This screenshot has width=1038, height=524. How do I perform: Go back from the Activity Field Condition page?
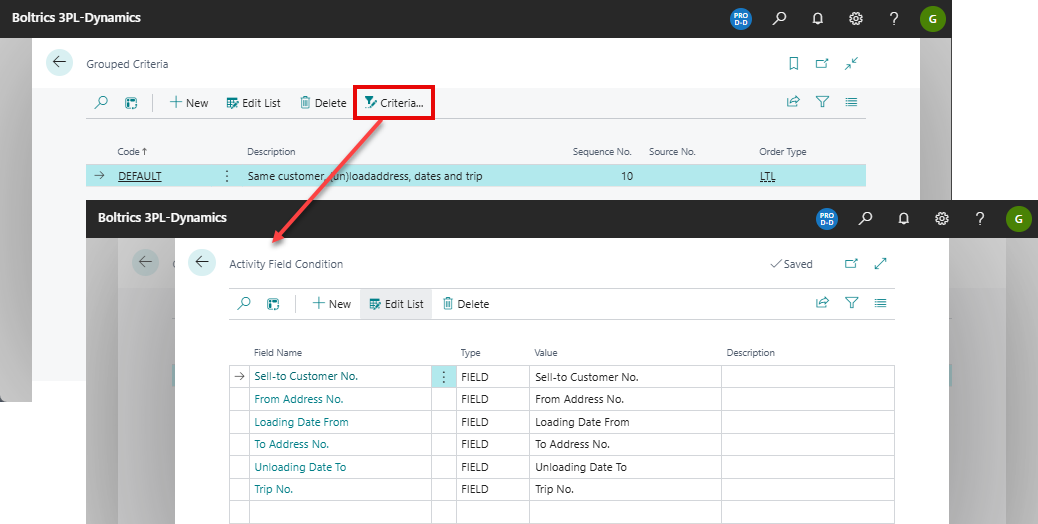(202, 263)
